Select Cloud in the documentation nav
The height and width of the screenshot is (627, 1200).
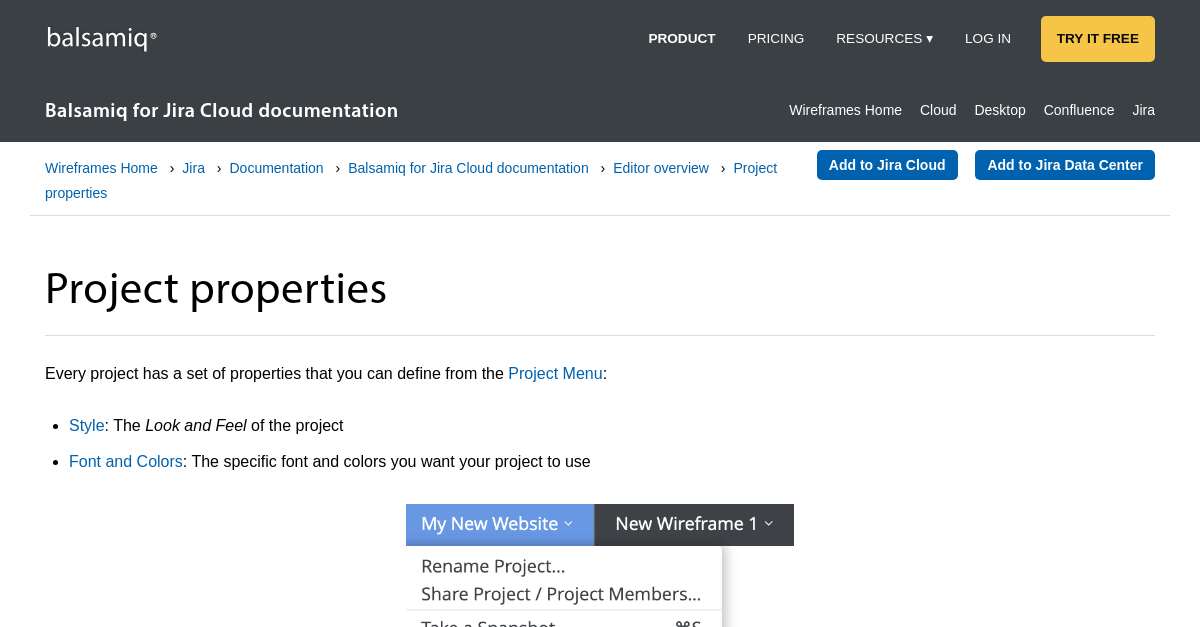click(937, 110)
